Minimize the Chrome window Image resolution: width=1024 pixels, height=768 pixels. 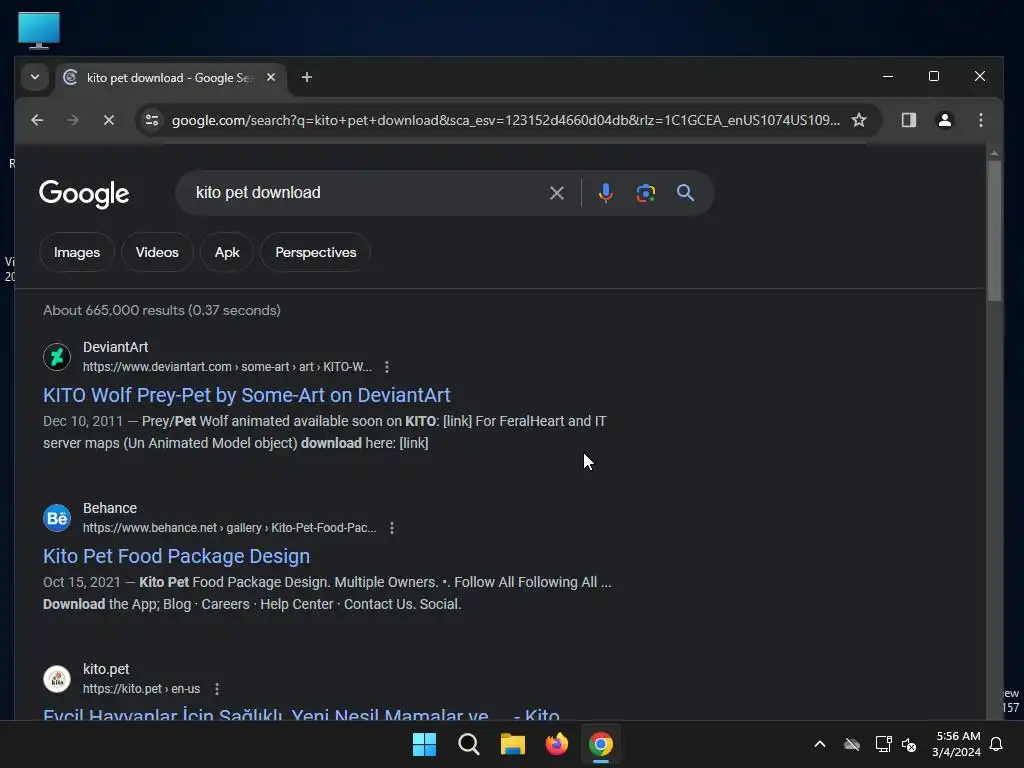pos(888,76)
